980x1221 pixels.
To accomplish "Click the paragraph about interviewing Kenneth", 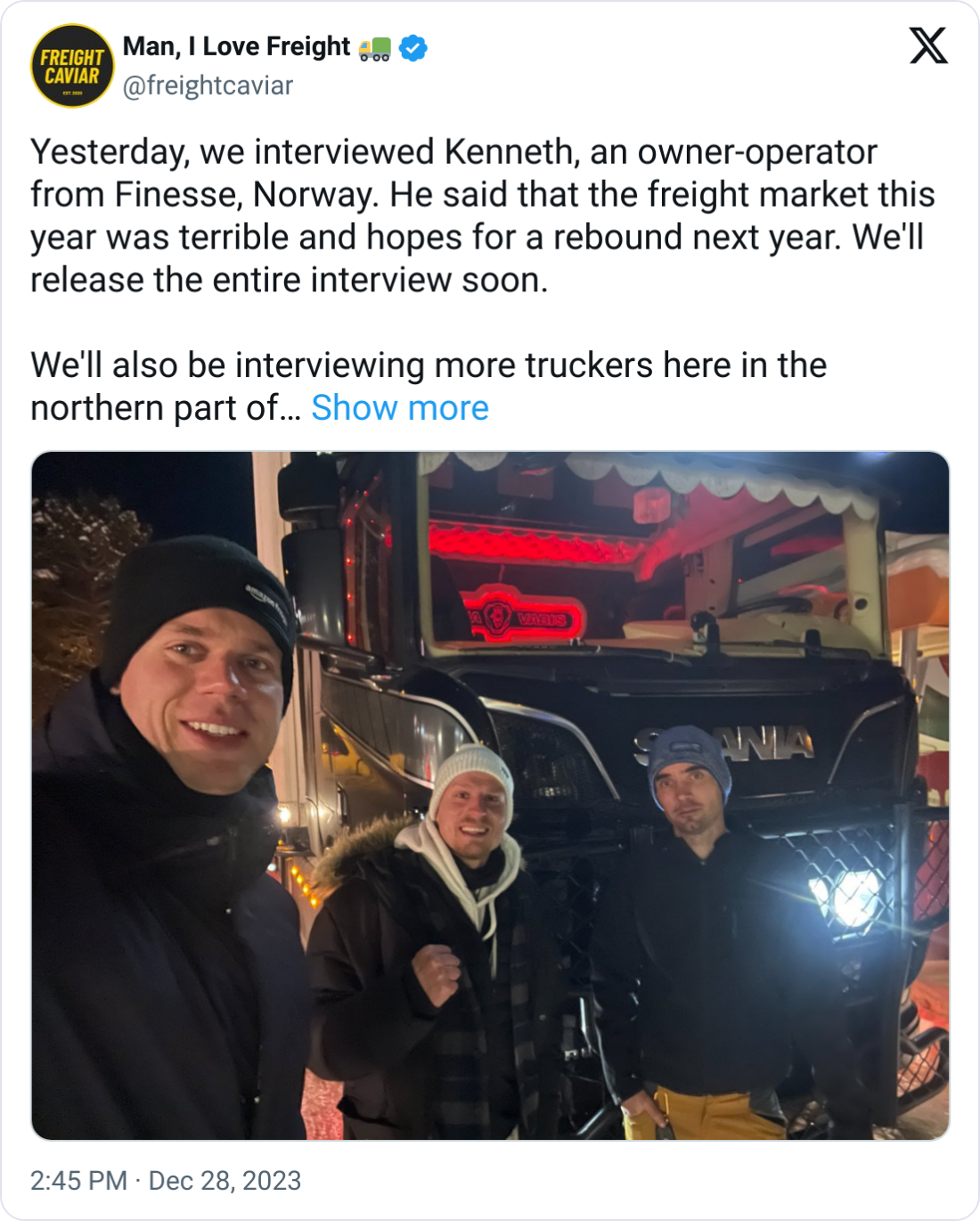I will [x=483, y=216].
